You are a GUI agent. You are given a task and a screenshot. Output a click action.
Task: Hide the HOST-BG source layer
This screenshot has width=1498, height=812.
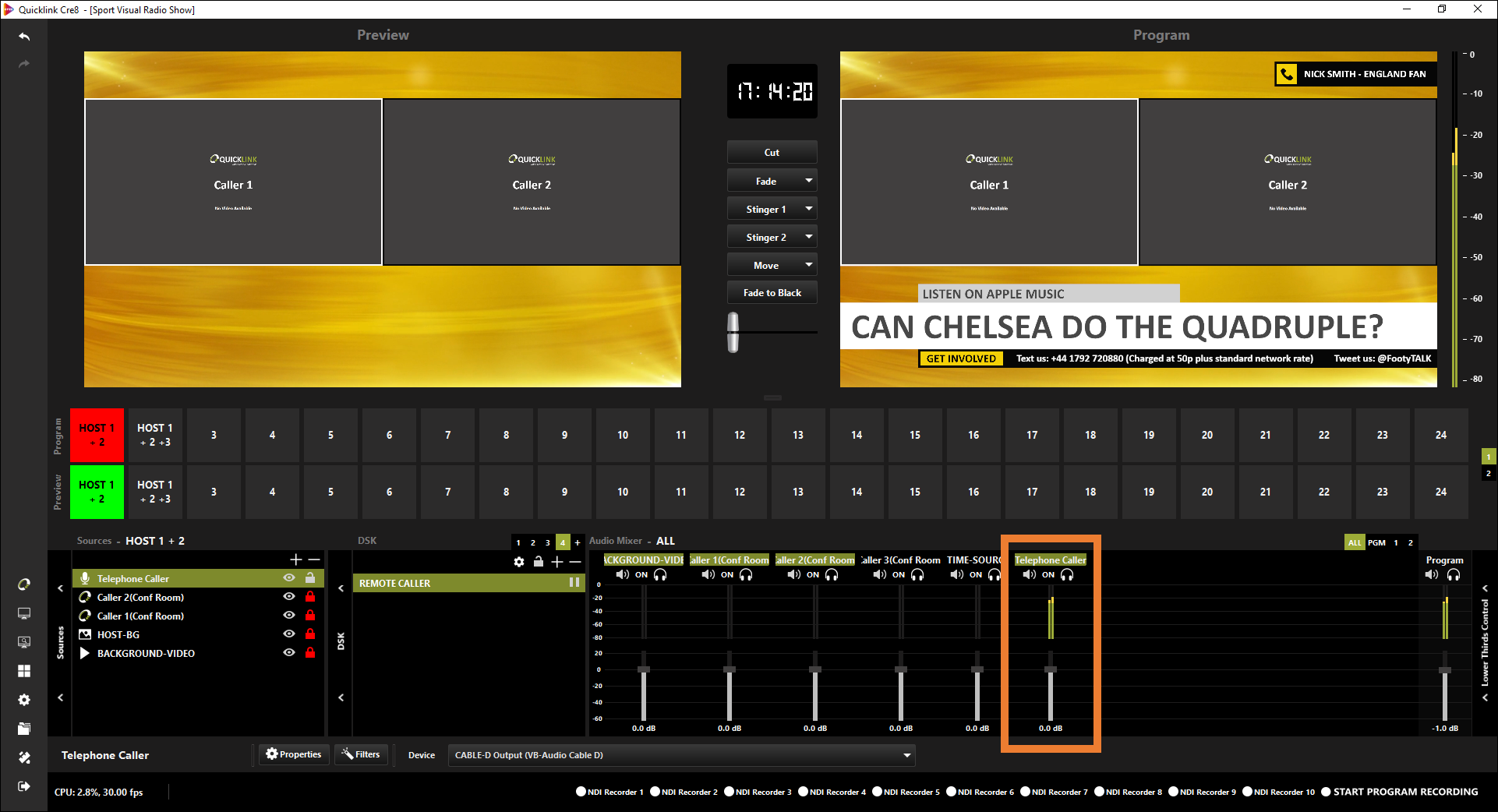[289, 634]
